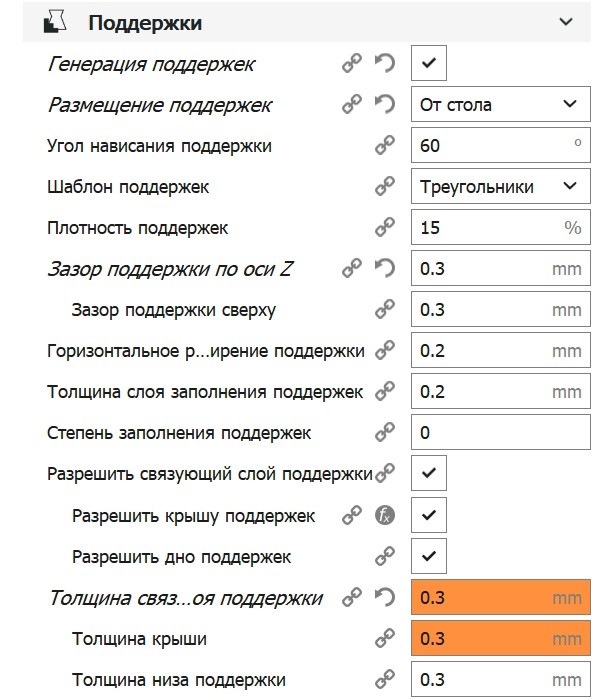
Task: Reset Генерация поддержек with the undo arrow
Action: (385, 64)
